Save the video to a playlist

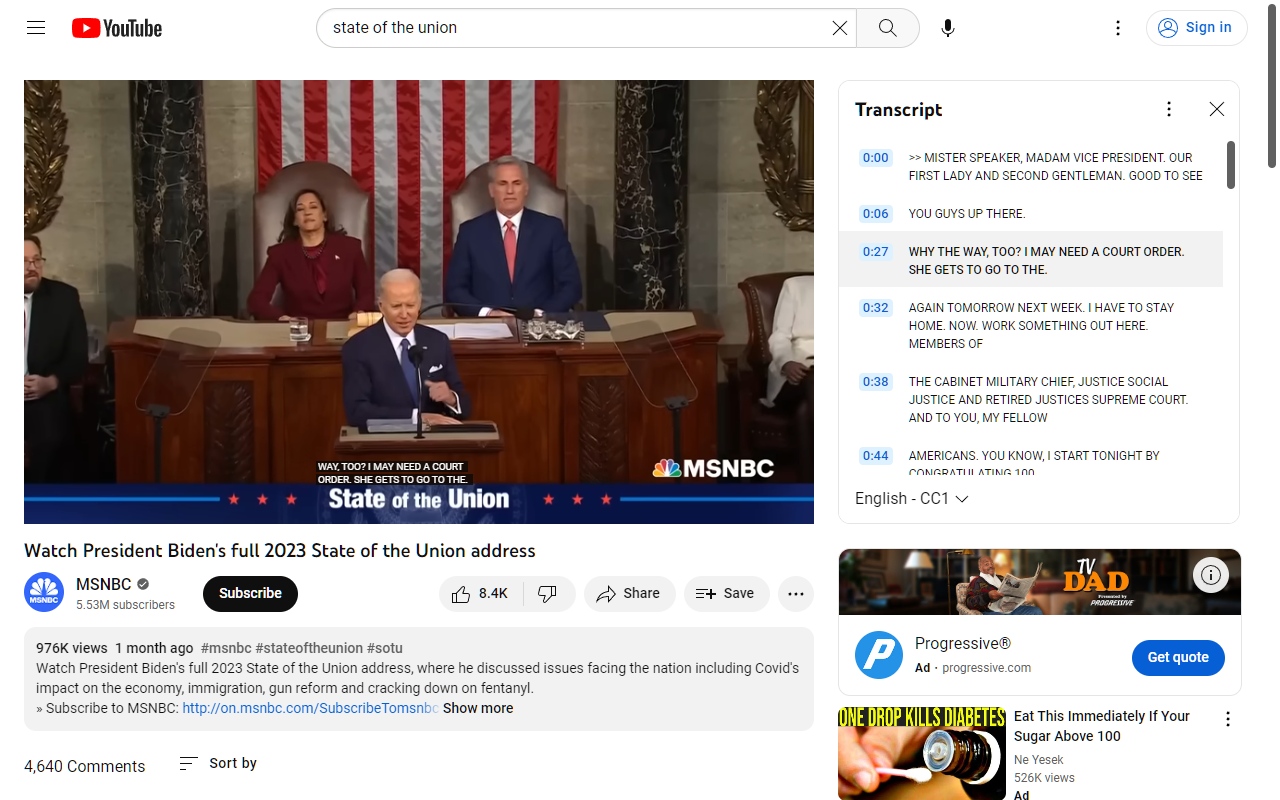click(x=726, y=594)
